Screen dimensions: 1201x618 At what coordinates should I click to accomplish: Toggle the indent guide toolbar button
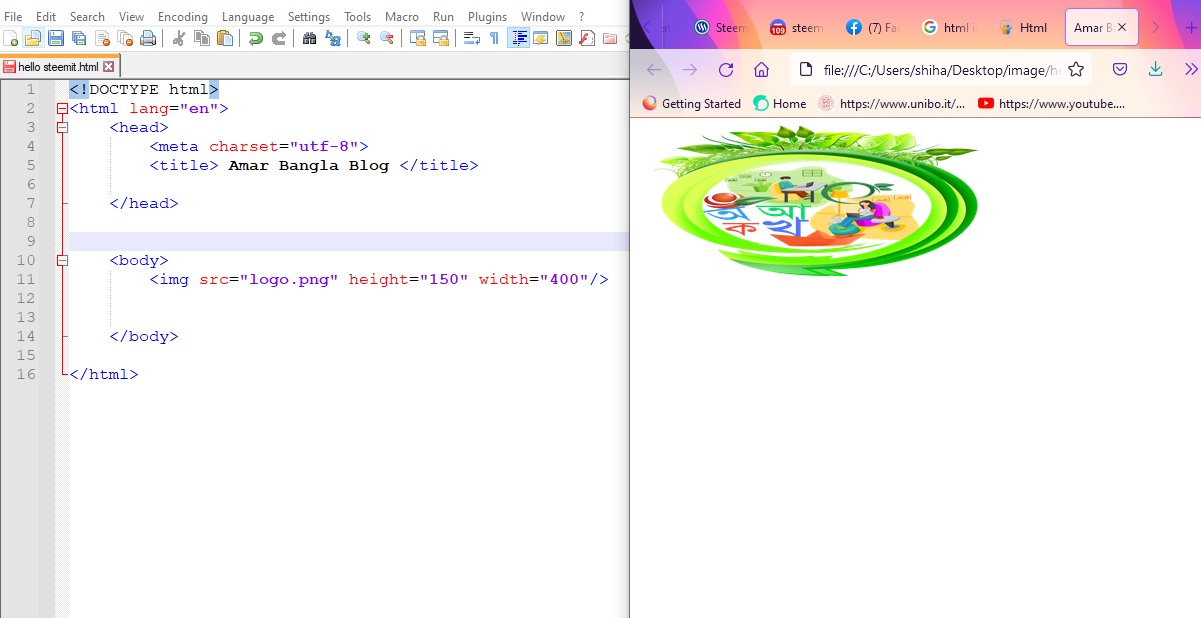pyautogui.click(x=518, y=38)
